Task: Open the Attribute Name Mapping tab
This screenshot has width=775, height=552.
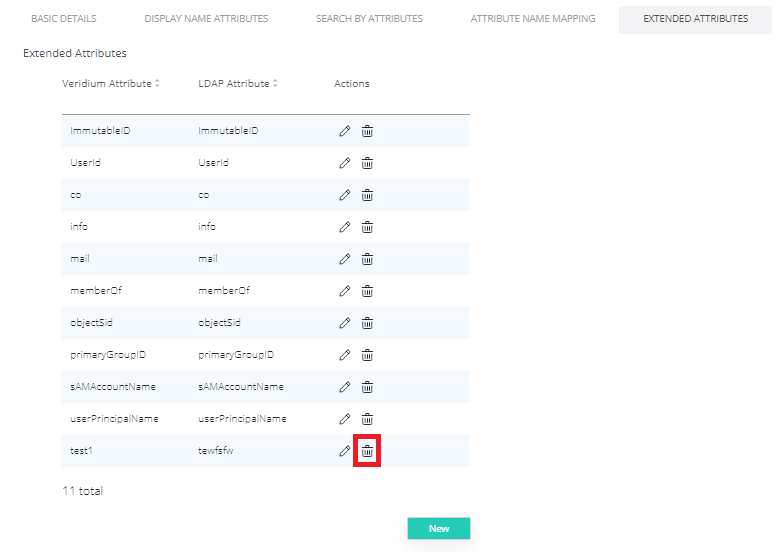Action: click(x=533, y=19)
